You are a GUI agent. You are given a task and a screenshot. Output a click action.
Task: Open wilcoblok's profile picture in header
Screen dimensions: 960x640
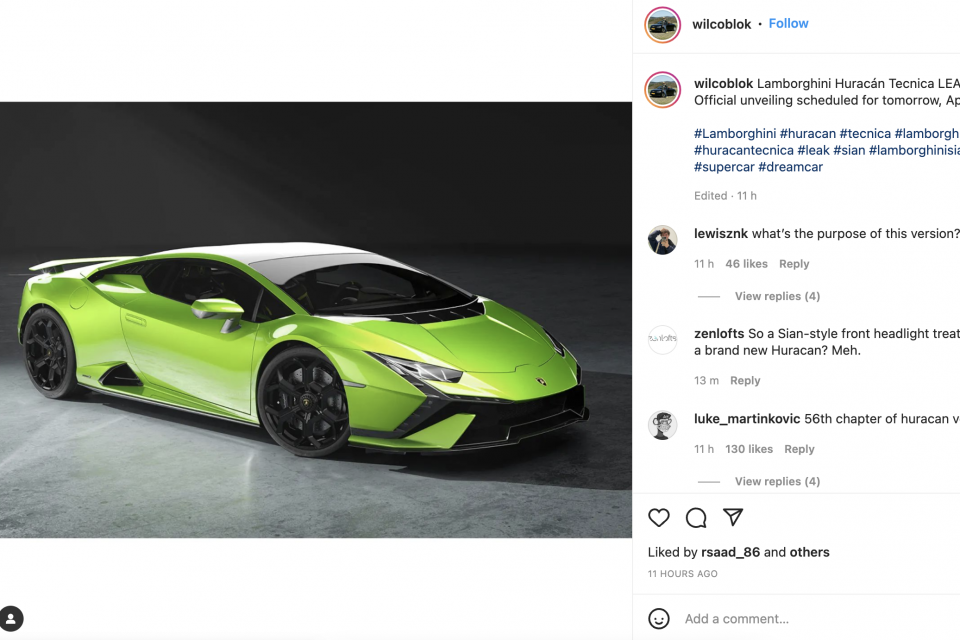click(662, 24)
